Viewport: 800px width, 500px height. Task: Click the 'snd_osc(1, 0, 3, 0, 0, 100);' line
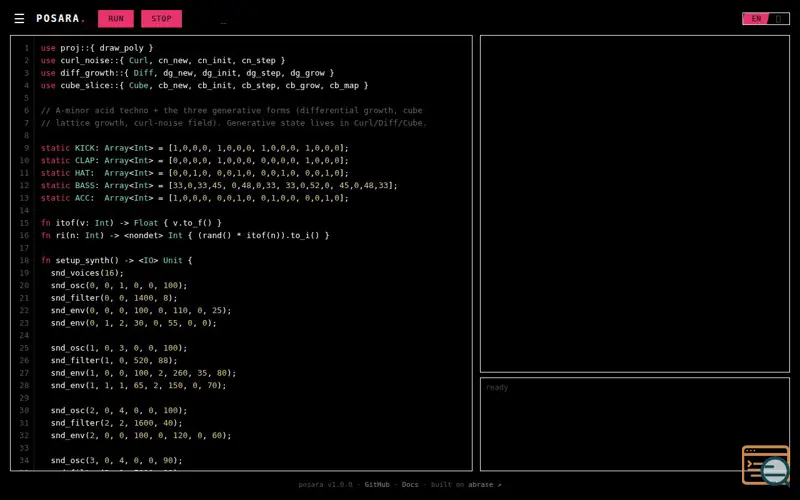(x=119, y=348)
